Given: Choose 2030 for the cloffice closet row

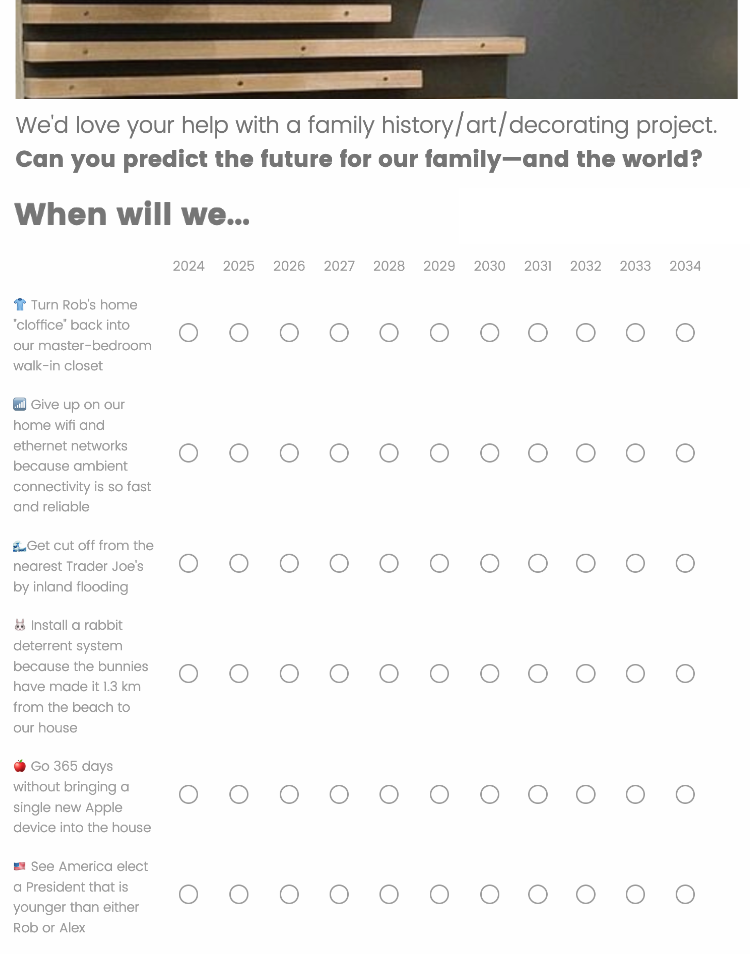Looking at the screenshot, I should [x=489, y=333].
